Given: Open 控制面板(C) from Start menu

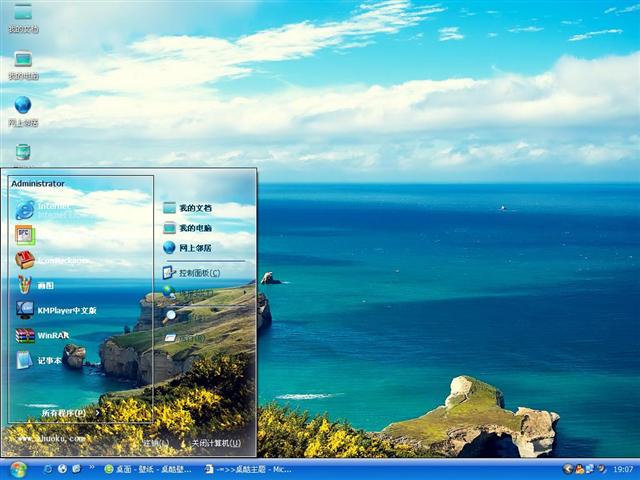Looking at the screenshot, I should [191, 273].
